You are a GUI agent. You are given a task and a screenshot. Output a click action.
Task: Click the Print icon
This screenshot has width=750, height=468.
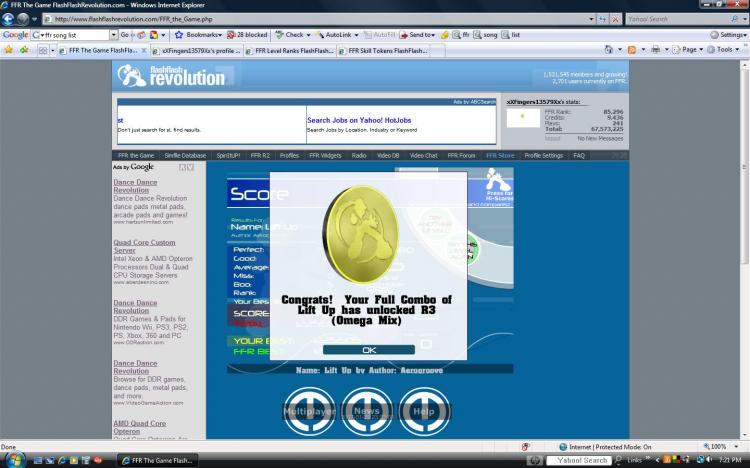(x=655, y=50)
